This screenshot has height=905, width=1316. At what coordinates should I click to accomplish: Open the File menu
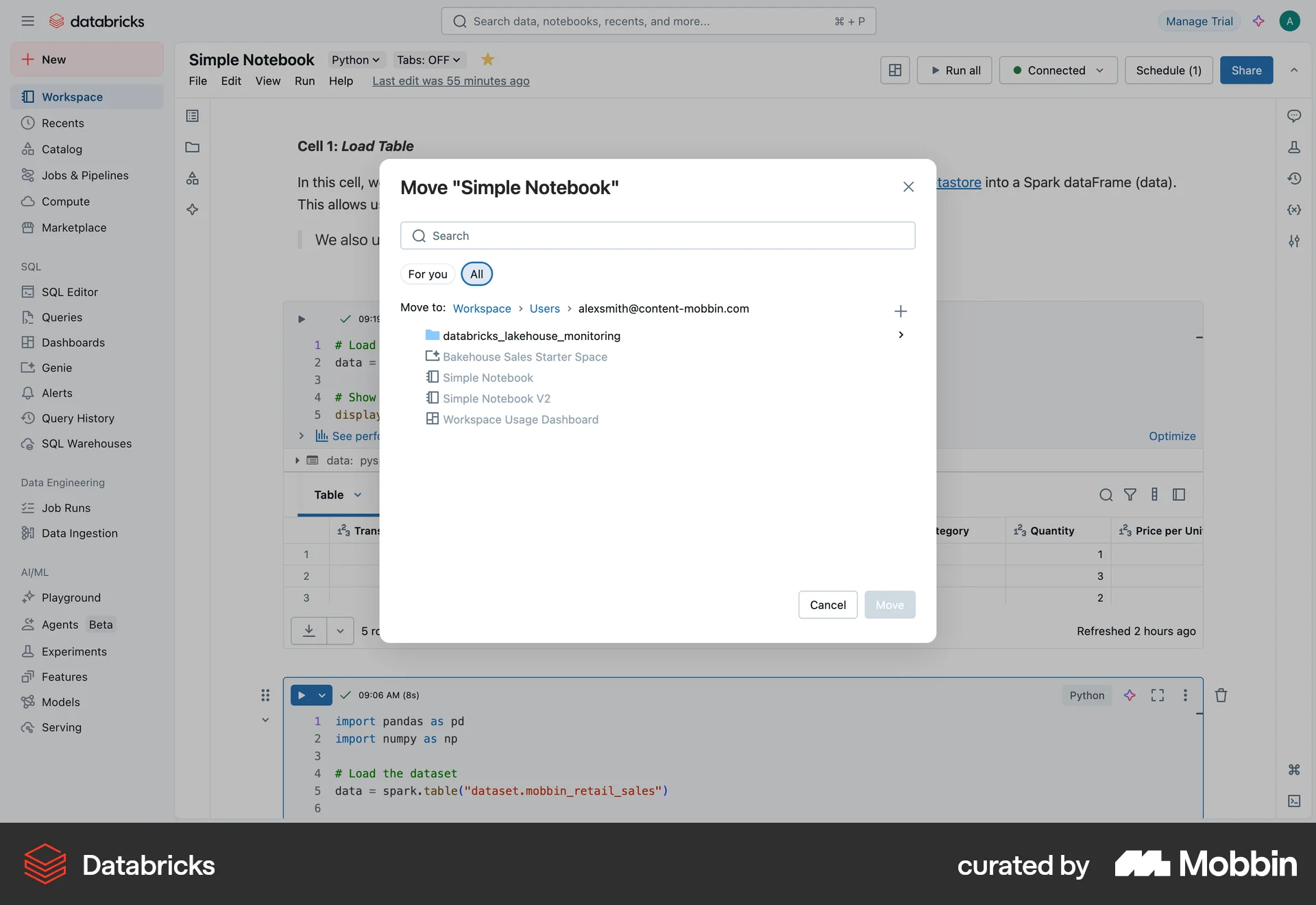pos(197,81)
